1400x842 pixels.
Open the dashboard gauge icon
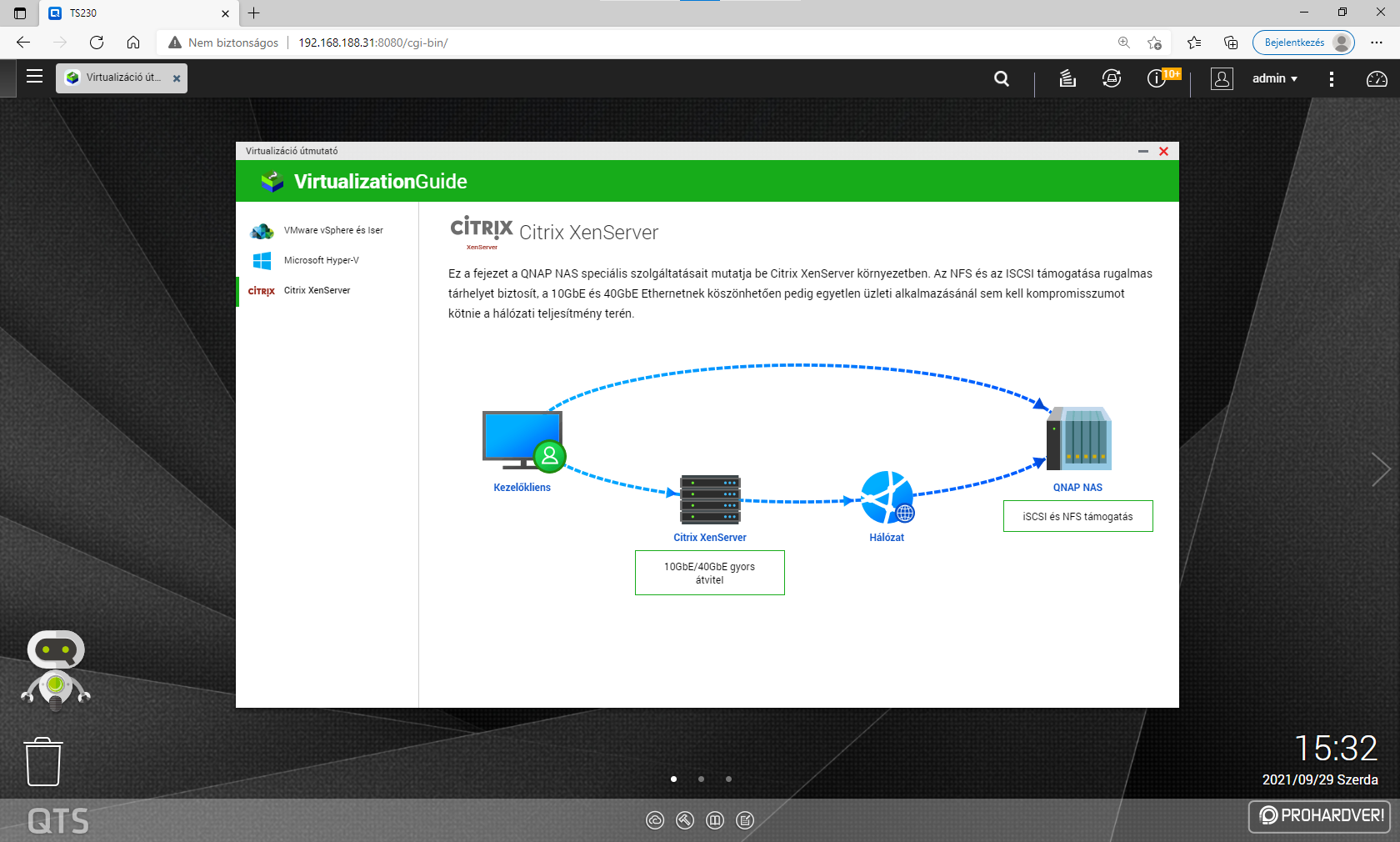pyautogui.click(x=1377, y=78)
